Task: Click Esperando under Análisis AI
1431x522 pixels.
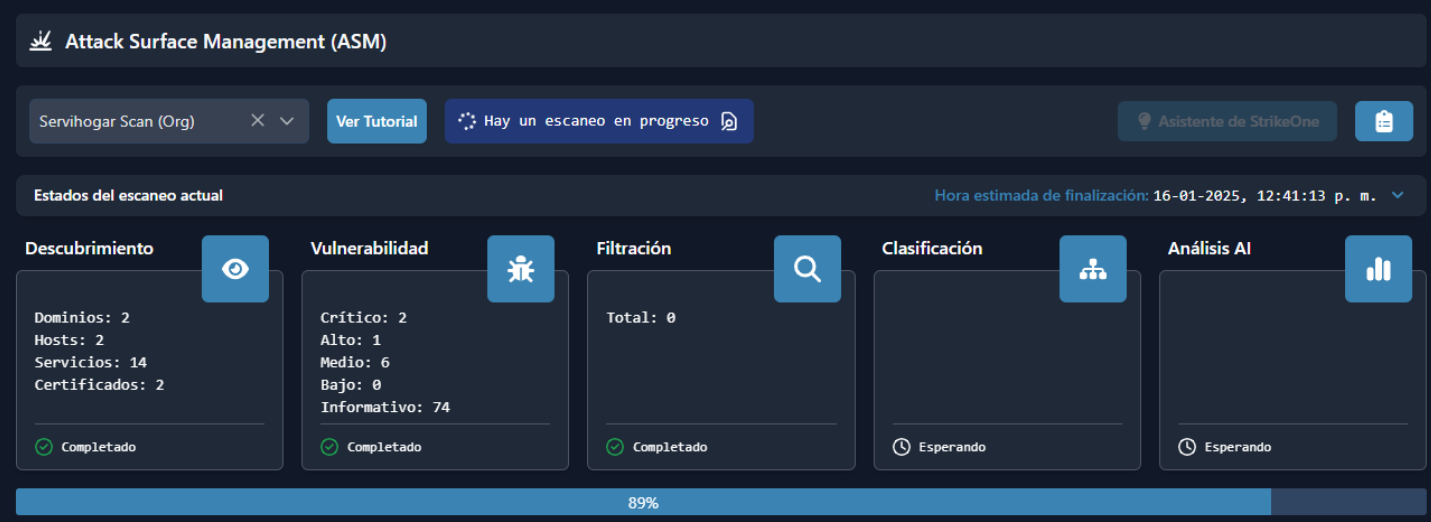Action: 1238,447
